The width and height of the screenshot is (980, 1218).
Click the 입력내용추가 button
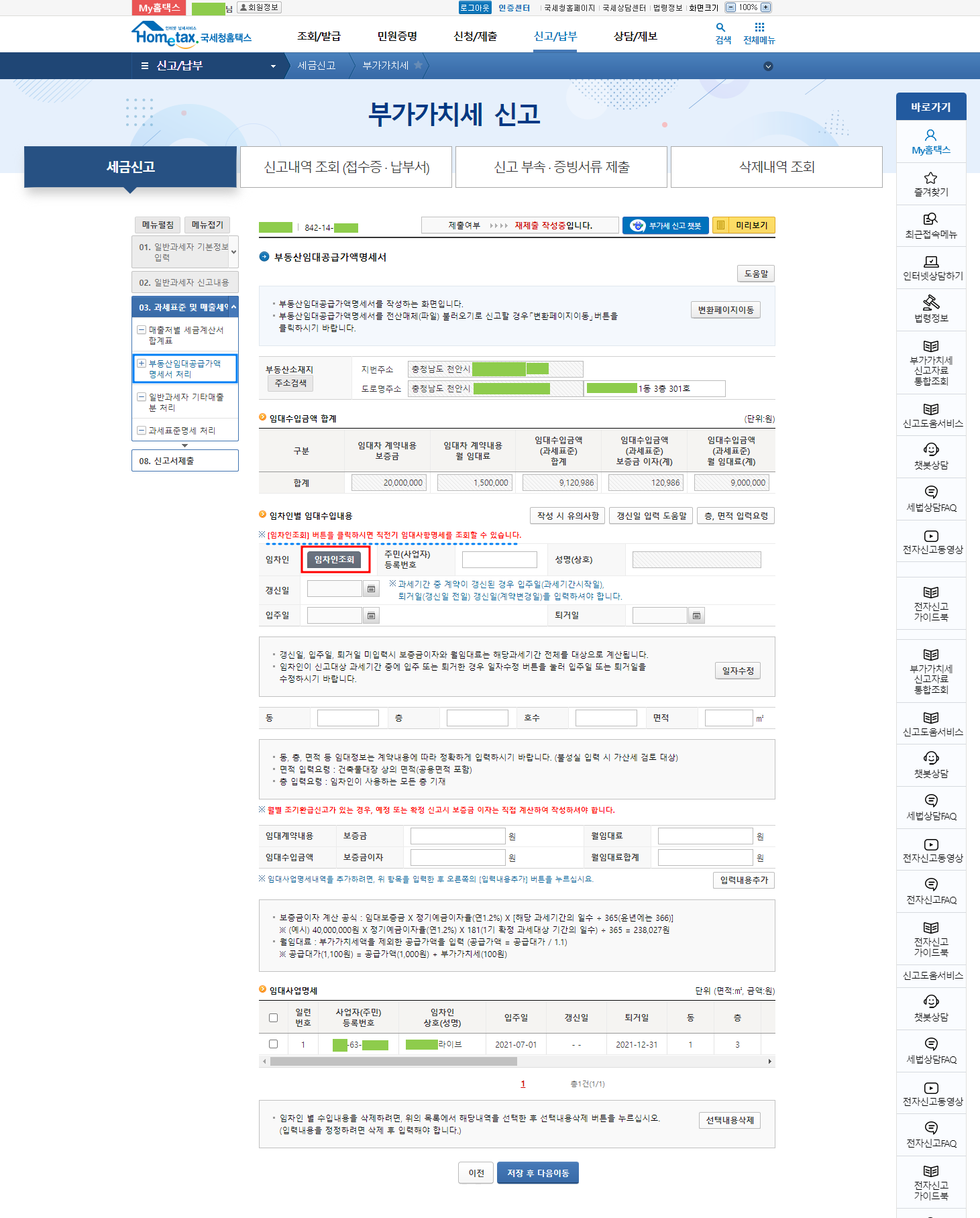(744, 880)
